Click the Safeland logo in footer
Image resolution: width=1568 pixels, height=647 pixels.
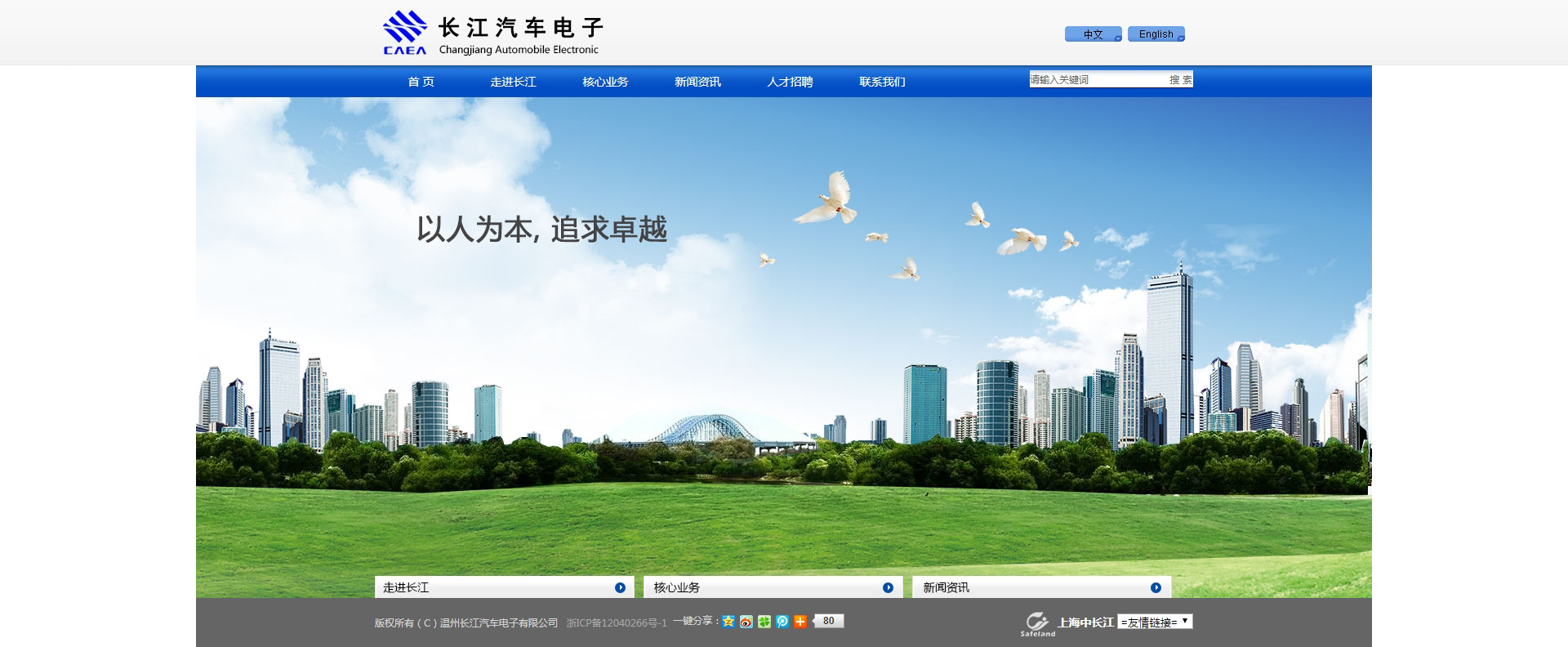(x=1037, y=624)
